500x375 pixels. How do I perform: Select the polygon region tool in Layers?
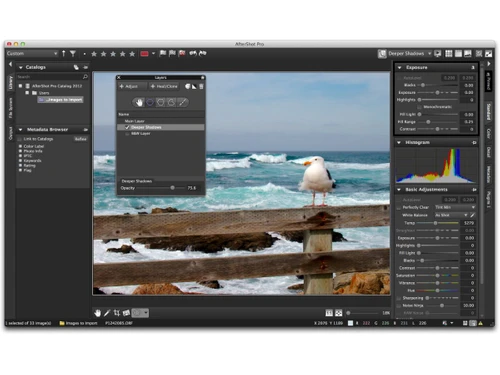161,102
